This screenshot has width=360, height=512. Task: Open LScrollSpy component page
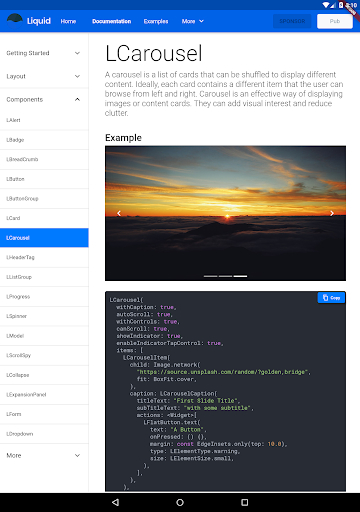[44, 355]
